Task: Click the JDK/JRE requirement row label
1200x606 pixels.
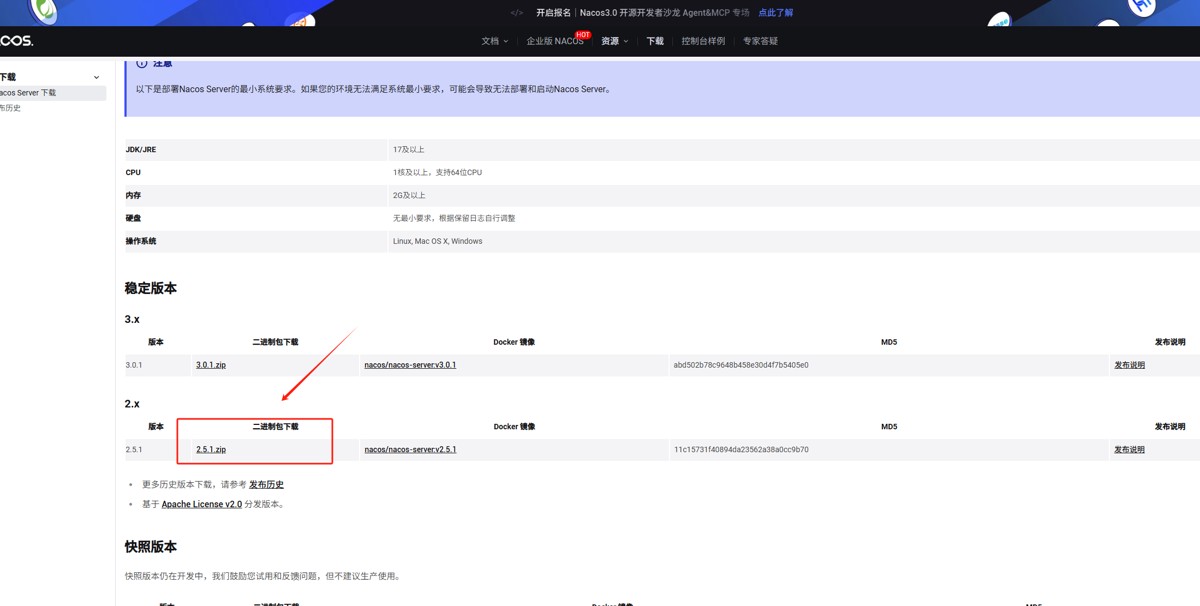Action: pyautogui.click(x=141, y=150)
